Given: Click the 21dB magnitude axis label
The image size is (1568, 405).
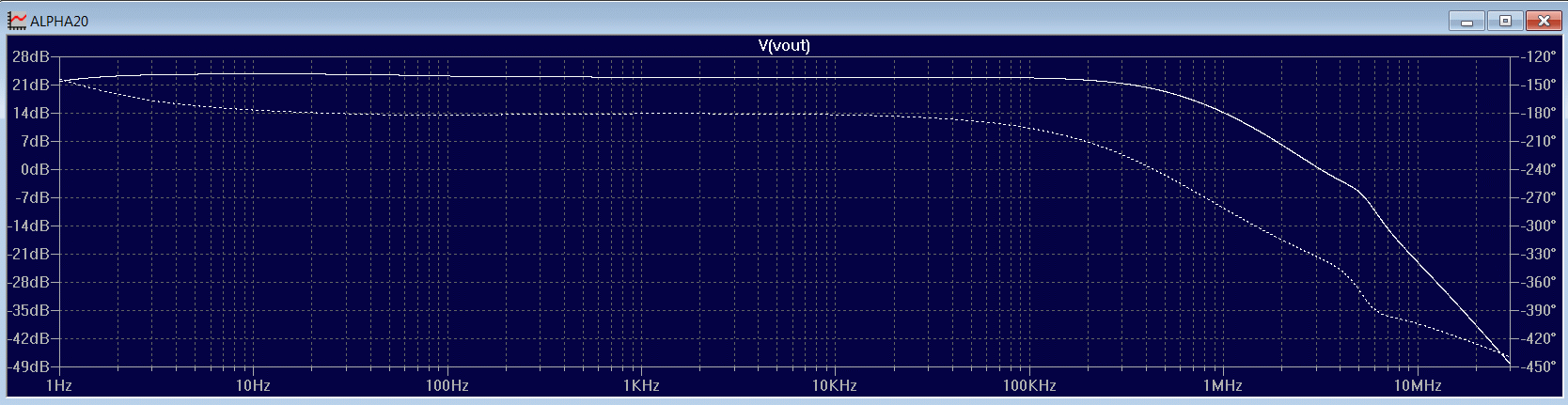Looking at the screenshot, I should pos(30,85).
